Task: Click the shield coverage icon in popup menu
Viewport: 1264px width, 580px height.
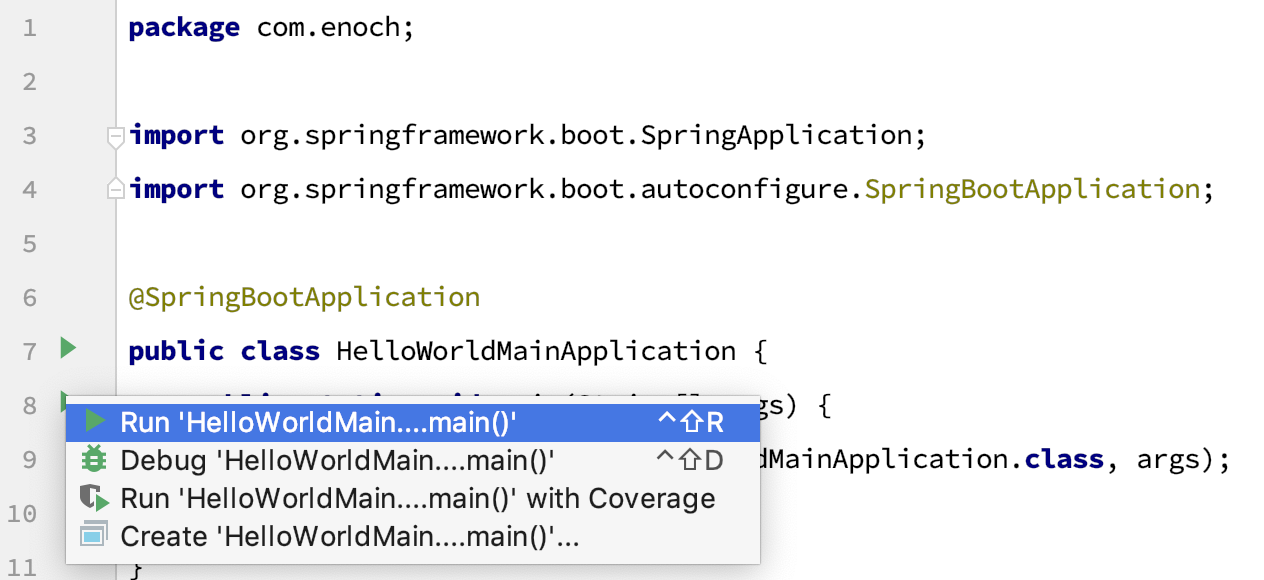Action: [94, 498]
